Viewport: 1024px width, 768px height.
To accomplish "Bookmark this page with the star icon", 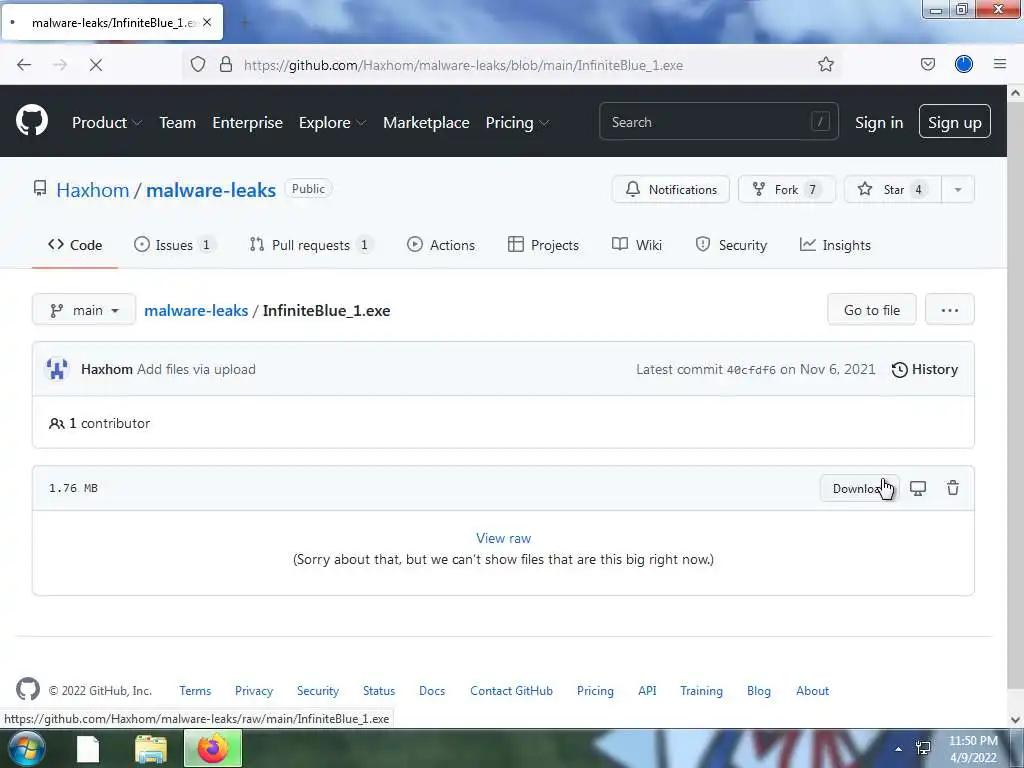I will (x=825, y=64).
